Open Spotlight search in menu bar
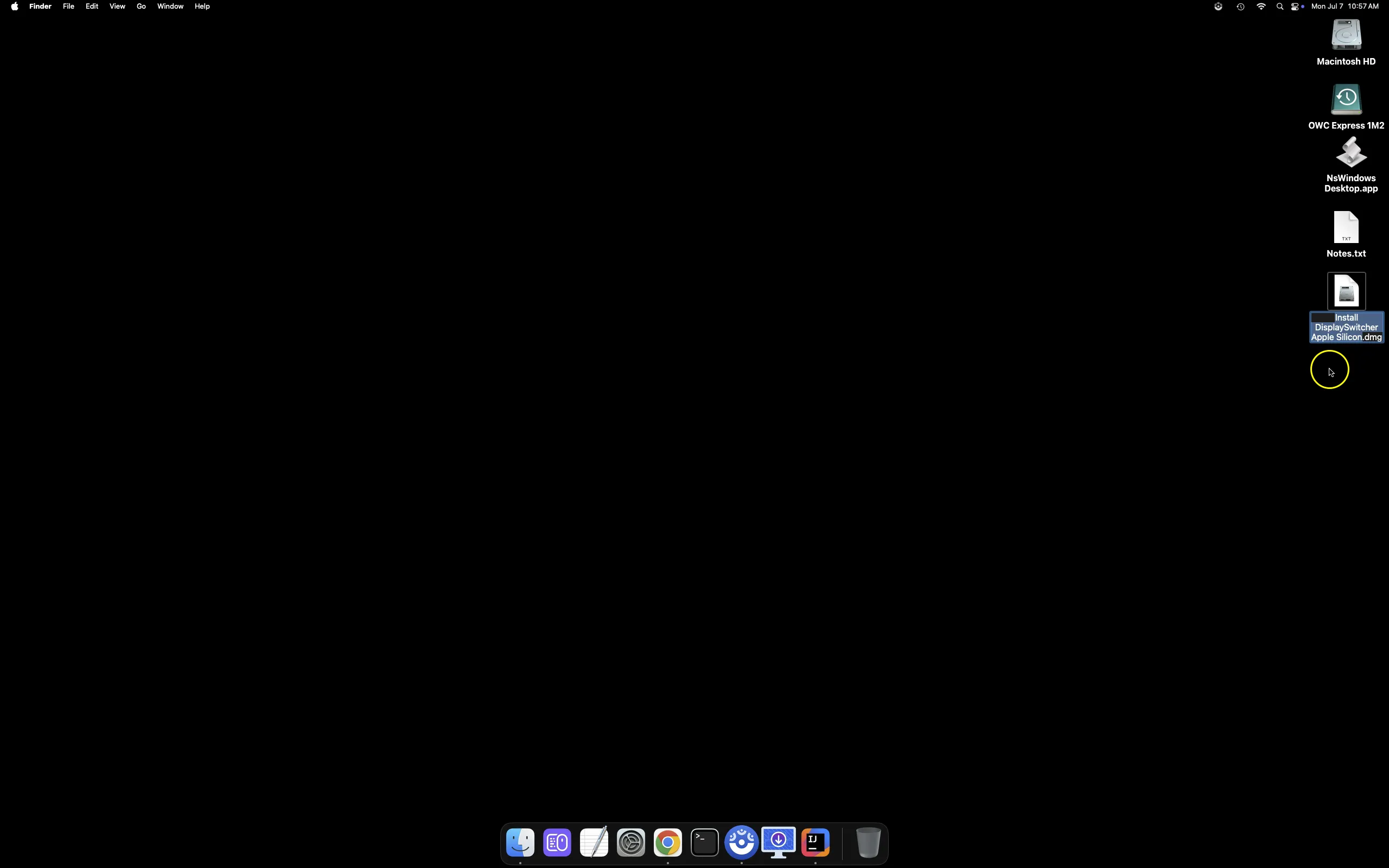The height and width of the screenshot is (868, 1389). click(1280, 7)
